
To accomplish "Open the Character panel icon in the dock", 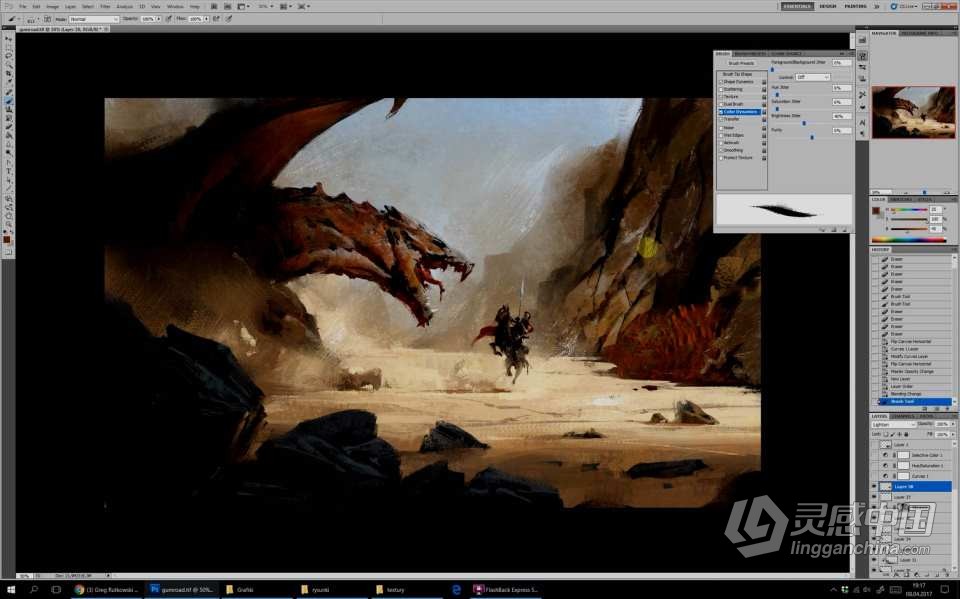I will pyautogui.click(x=862, y=122).
